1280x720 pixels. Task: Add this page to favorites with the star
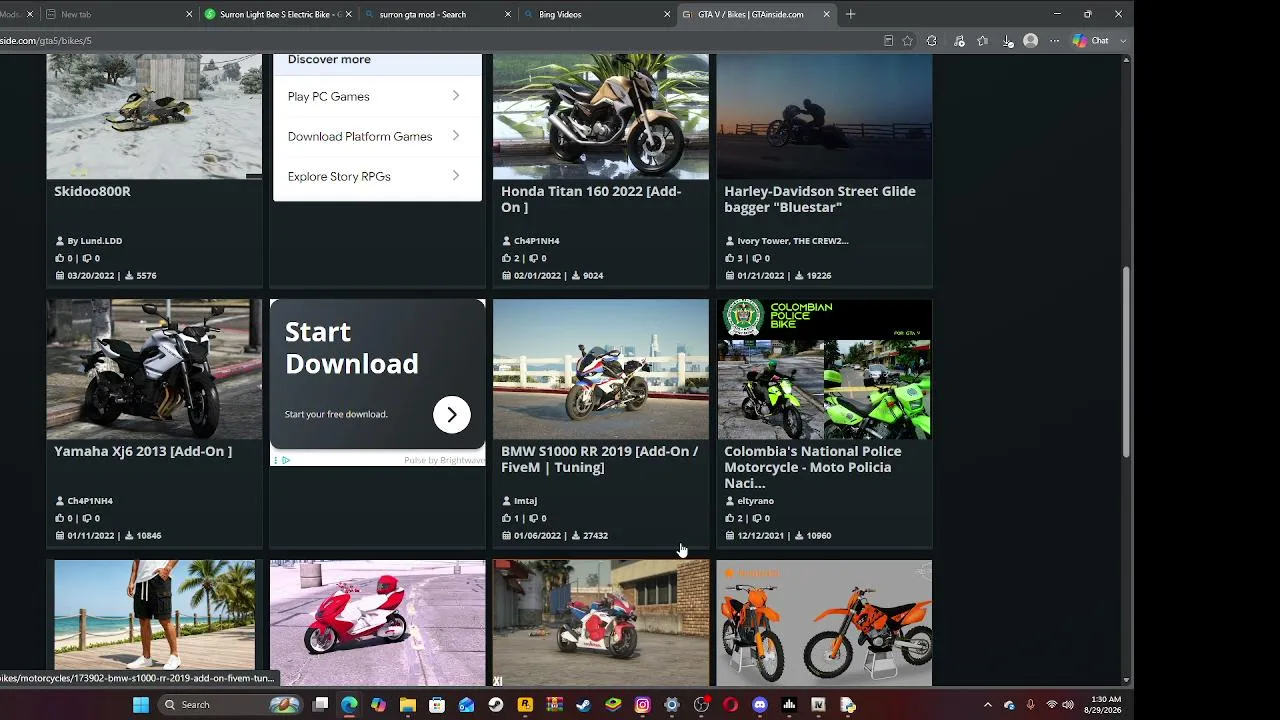[907, 41]
